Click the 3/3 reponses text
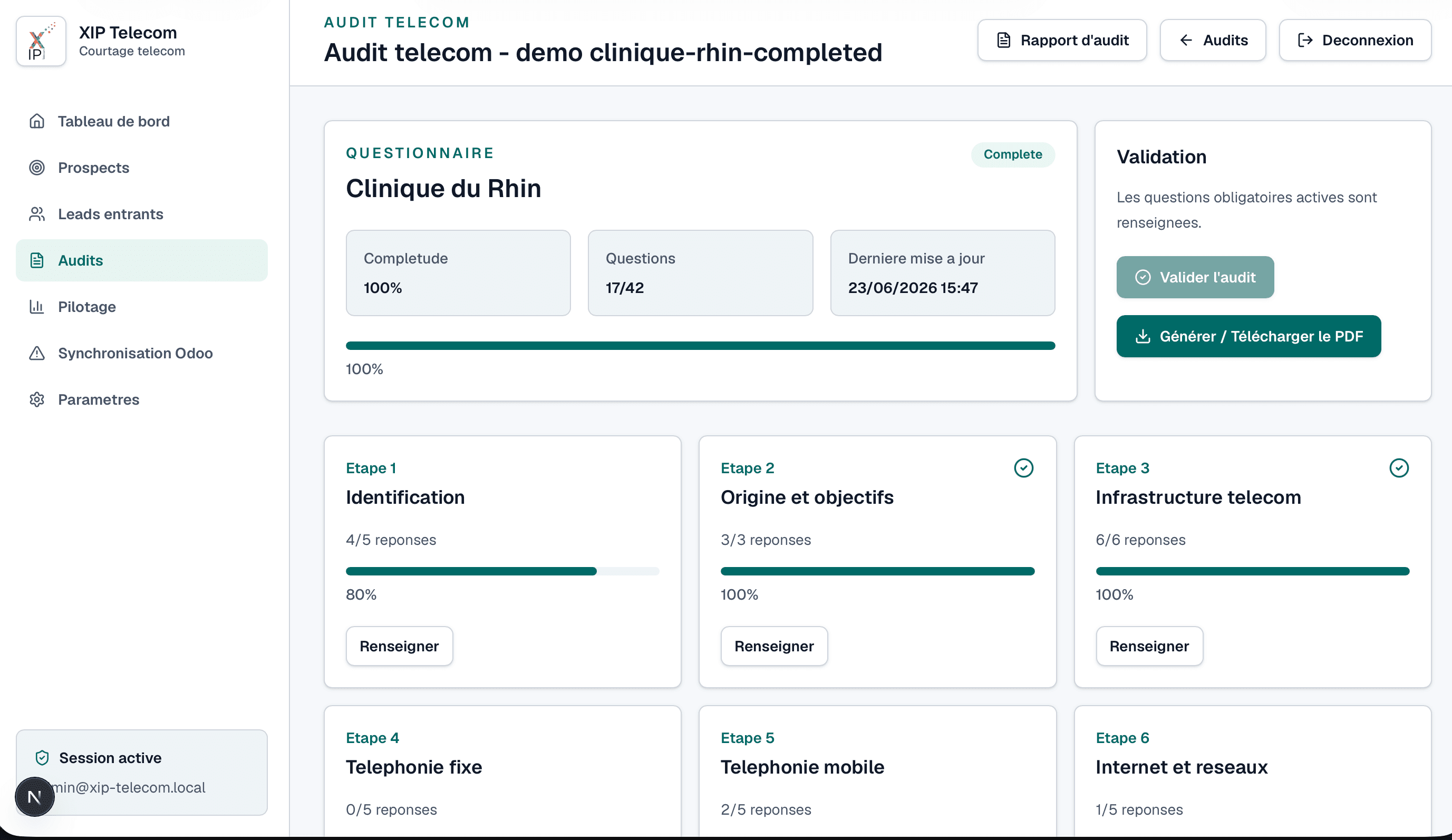1452x840 pixels. click(765, 540)
